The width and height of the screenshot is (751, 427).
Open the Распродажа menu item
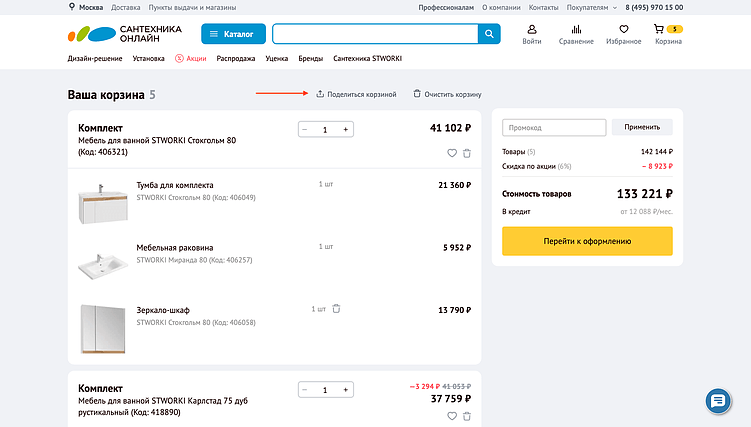tap(235, 59)
